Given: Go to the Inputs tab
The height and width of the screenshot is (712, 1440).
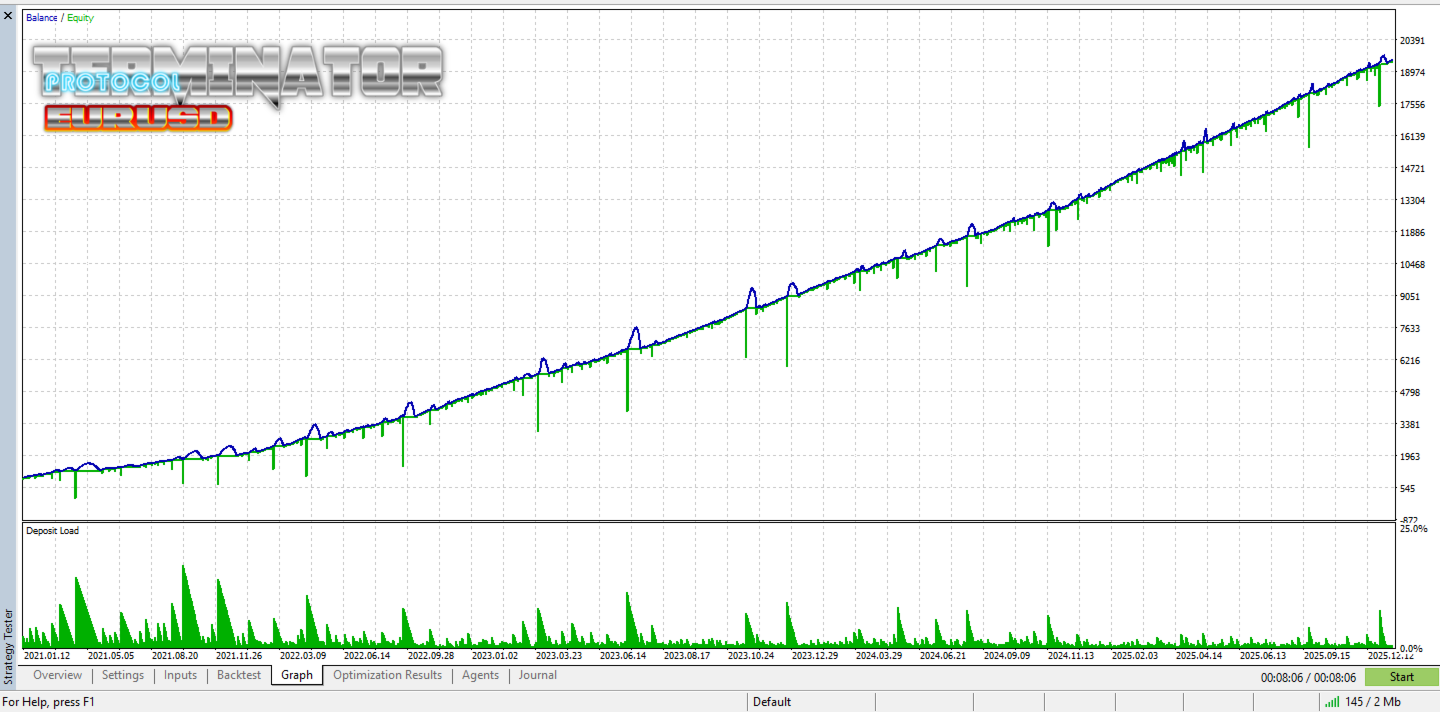Looking at the screenshot, I should tap(180, 675).
